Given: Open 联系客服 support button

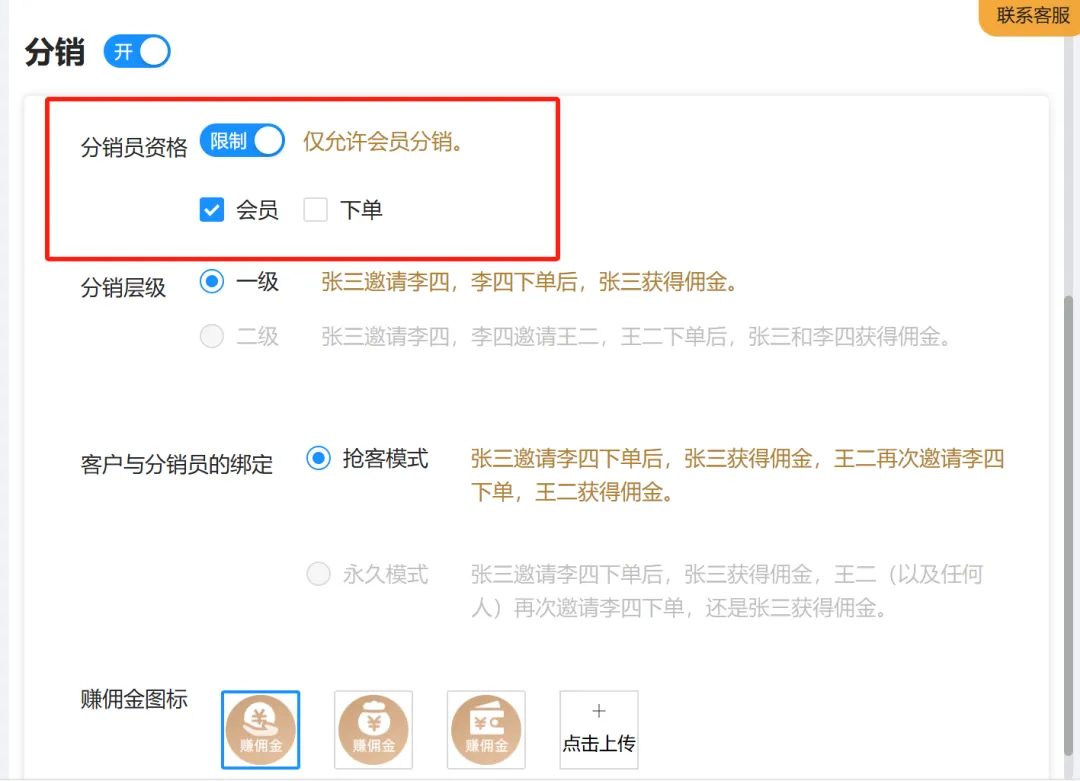Looking at the screenshot, I should pos(1032,16).
